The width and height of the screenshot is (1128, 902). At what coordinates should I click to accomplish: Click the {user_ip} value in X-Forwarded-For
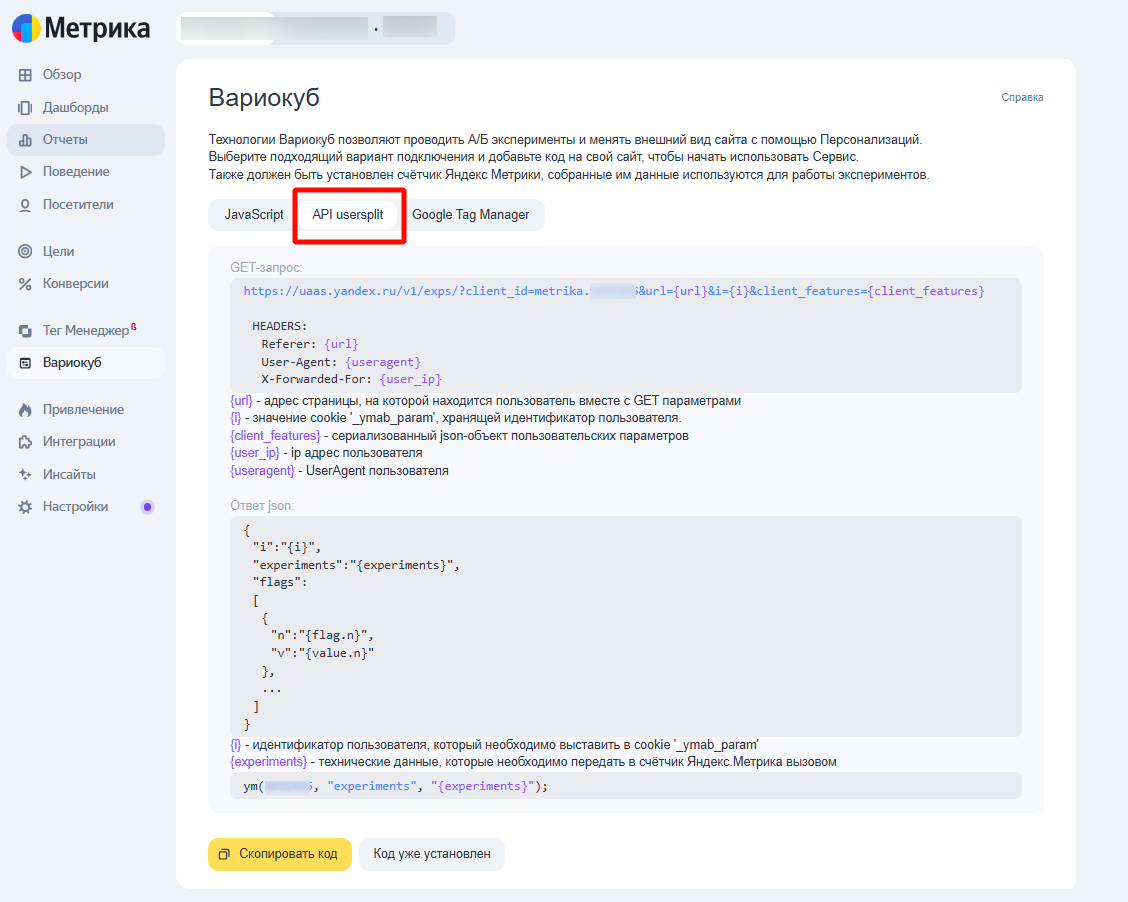point(411,379)
